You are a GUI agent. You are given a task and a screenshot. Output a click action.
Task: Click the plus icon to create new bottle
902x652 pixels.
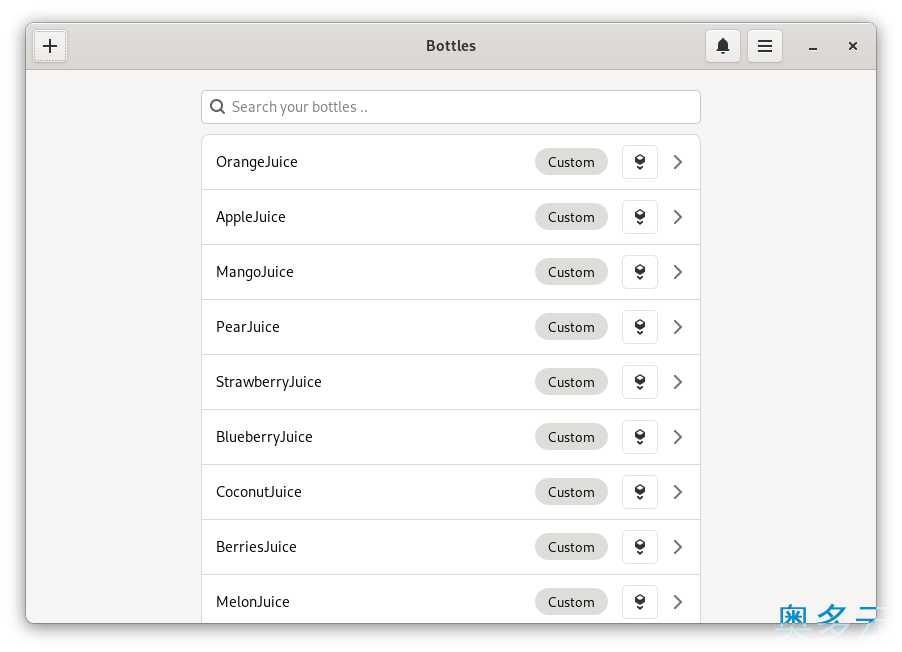pyautogui.click(x=50, y=46)
